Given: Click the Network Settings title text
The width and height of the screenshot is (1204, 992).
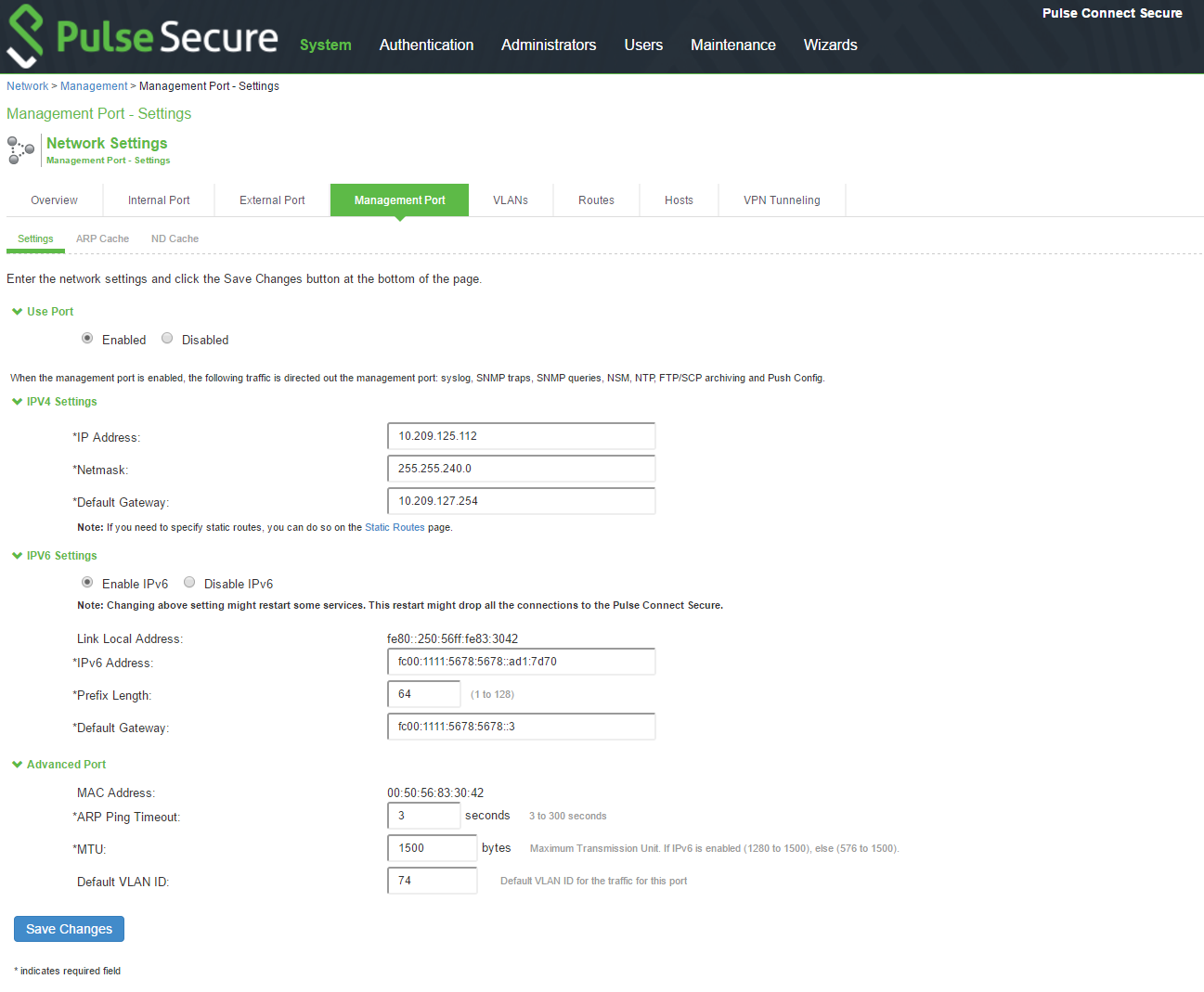Looking at the screenshot, I should pyautogui.click(x=107, y=143).
